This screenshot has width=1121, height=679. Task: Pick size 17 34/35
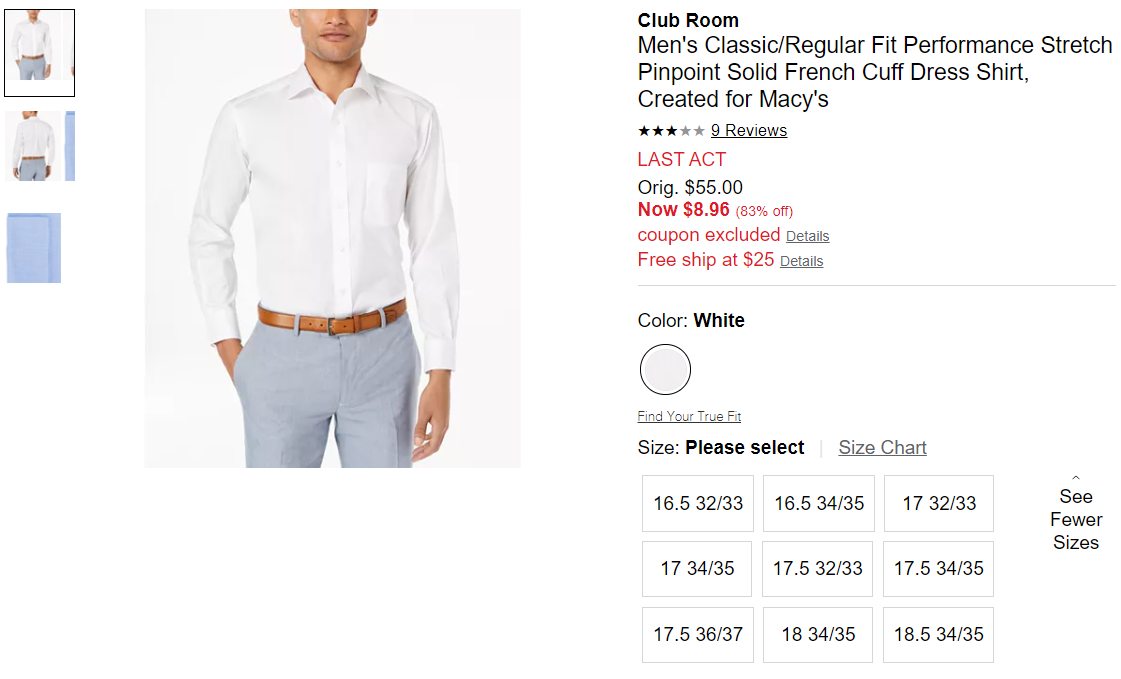tap(697, 568)
